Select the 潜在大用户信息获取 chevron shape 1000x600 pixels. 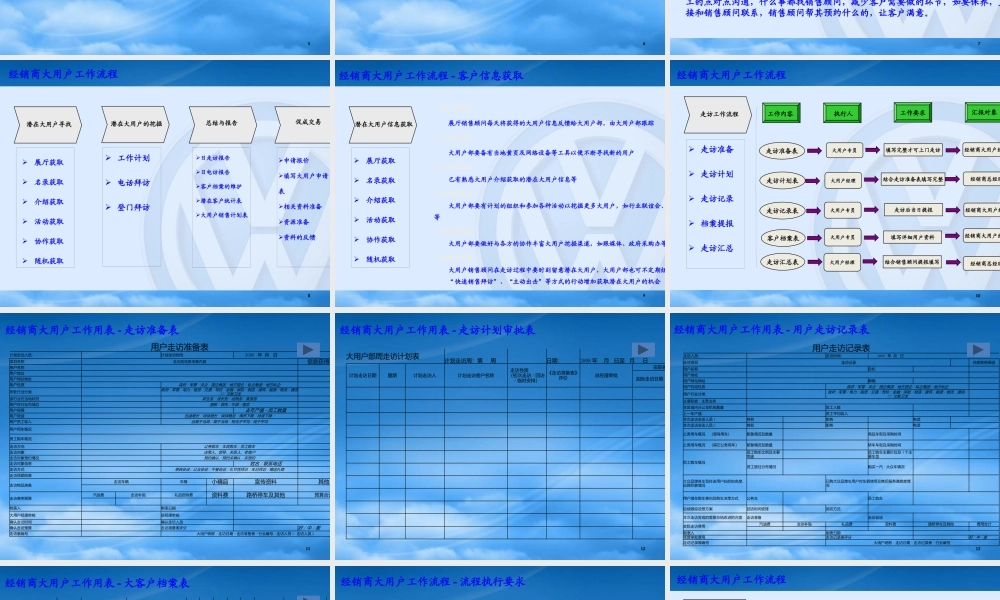pyautogui.click(x=383, y=124)
